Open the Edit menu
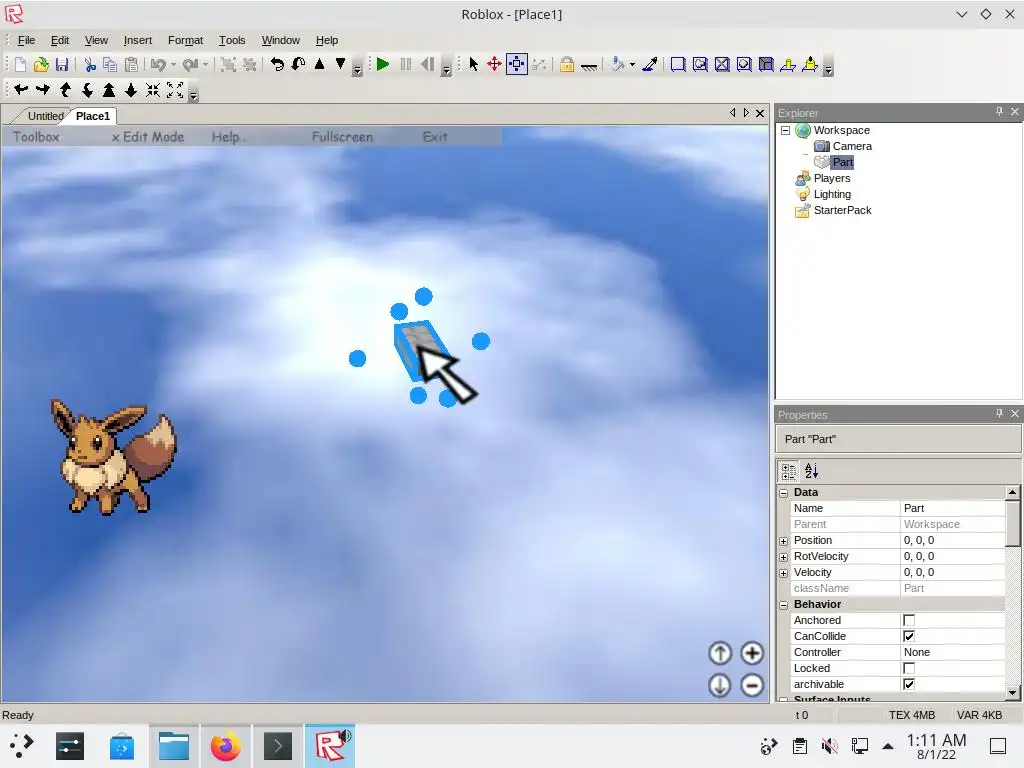Image resolution: width=1024 pixels, height=768 pixels. (59, 40)
